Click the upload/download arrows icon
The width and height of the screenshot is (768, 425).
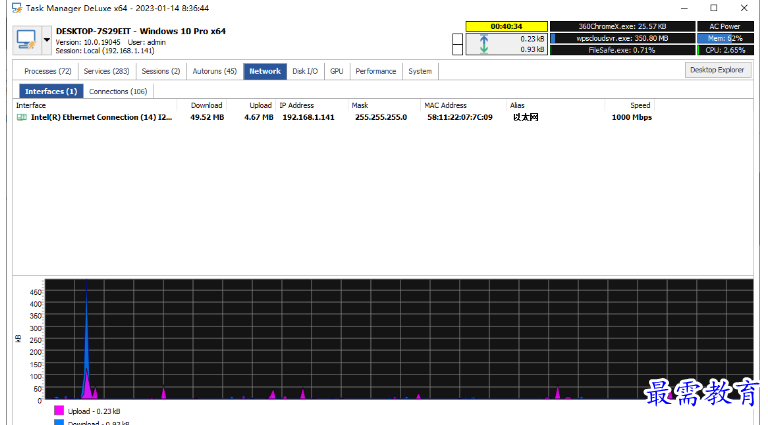pyautogui.click(x=484, y=44)
